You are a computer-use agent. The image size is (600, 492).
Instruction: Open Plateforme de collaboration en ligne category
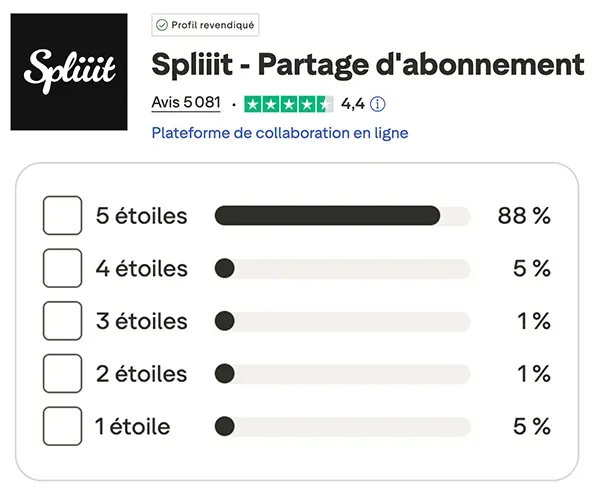pyautogui.click(x=280, y=133)
